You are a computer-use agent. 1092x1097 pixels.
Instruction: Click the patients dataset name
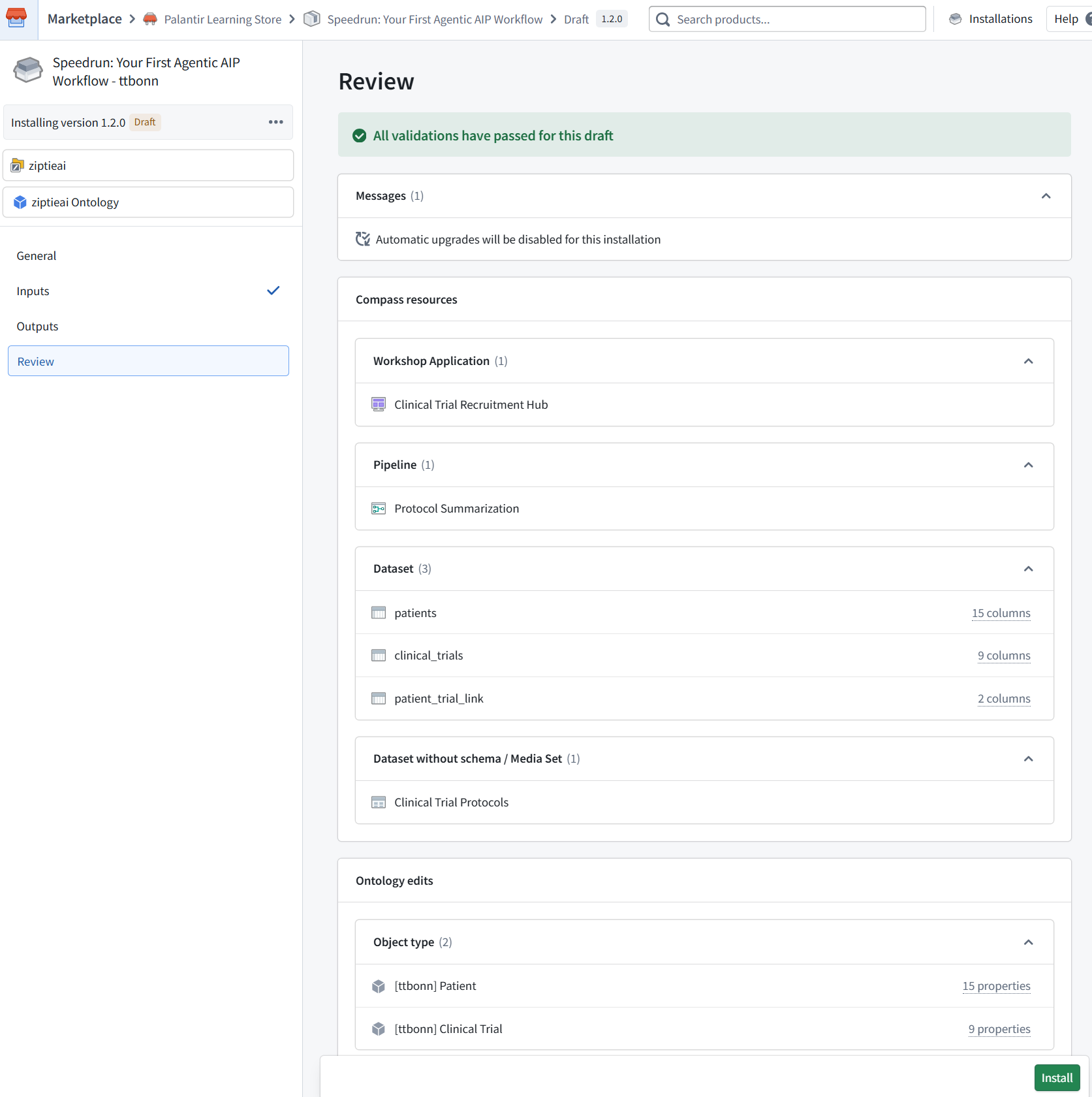[x=415, y=613]
